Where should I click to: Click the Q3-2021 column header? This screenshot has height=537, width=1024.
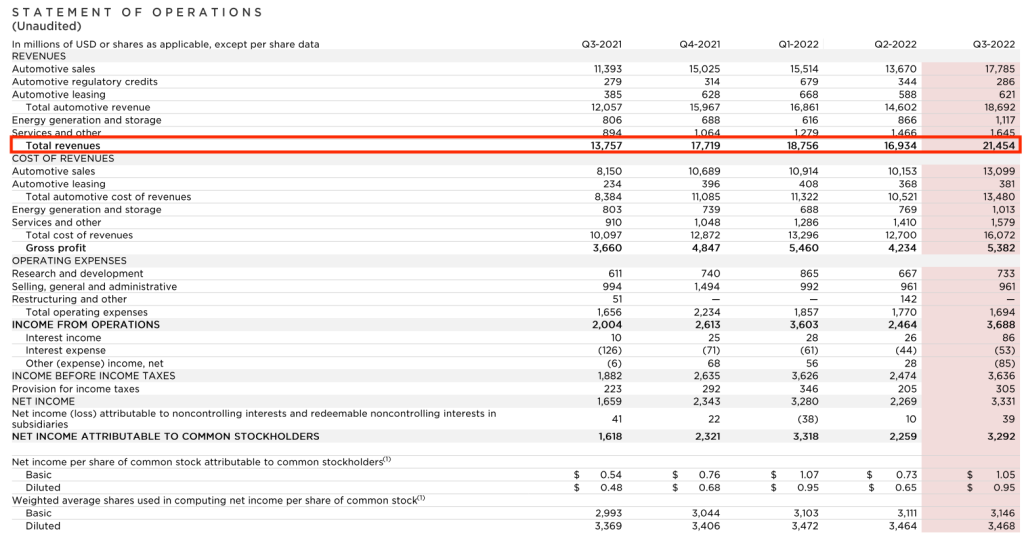601,44
